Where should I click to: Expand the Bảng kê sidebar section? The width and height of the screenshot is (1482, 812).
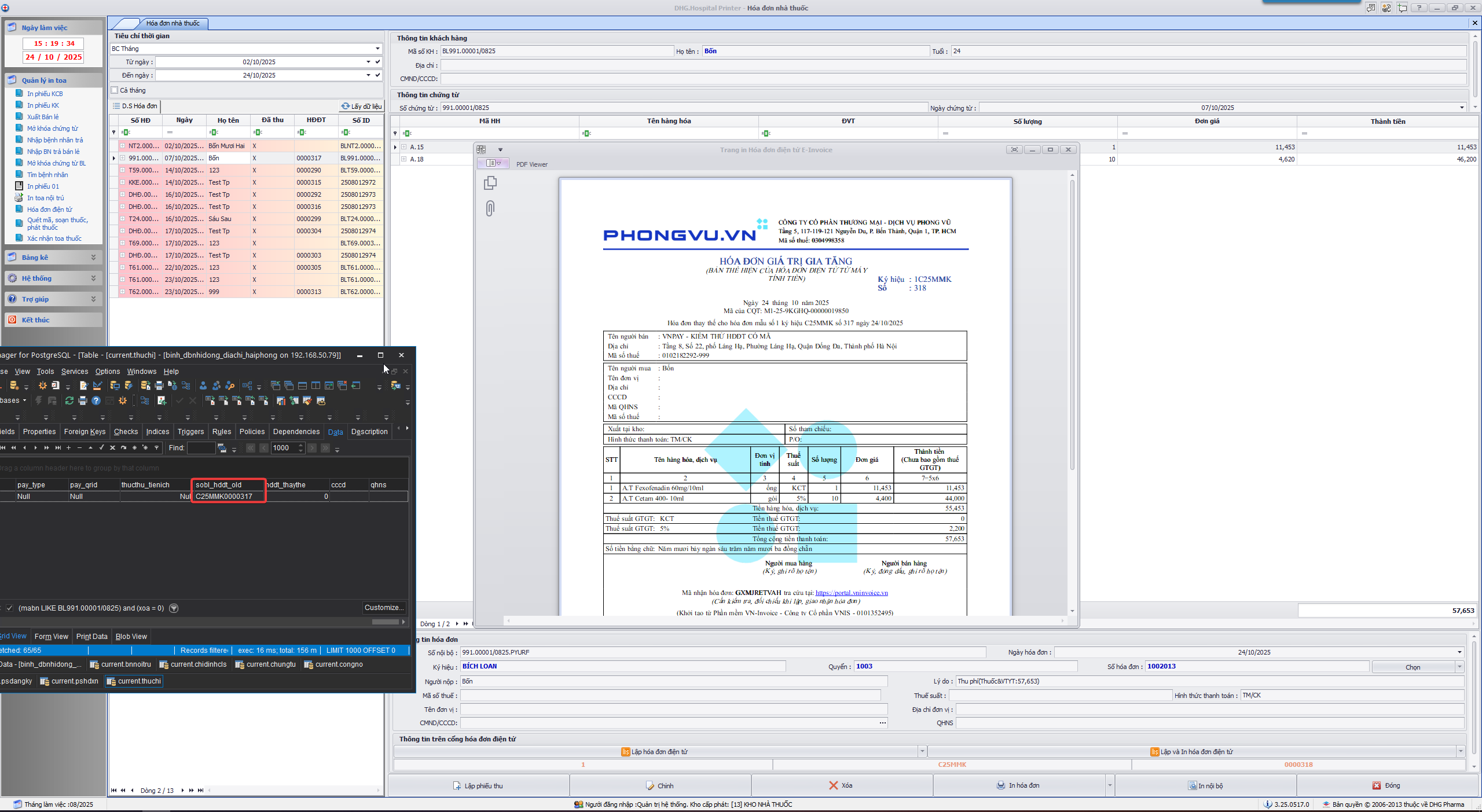coord(93,258)
